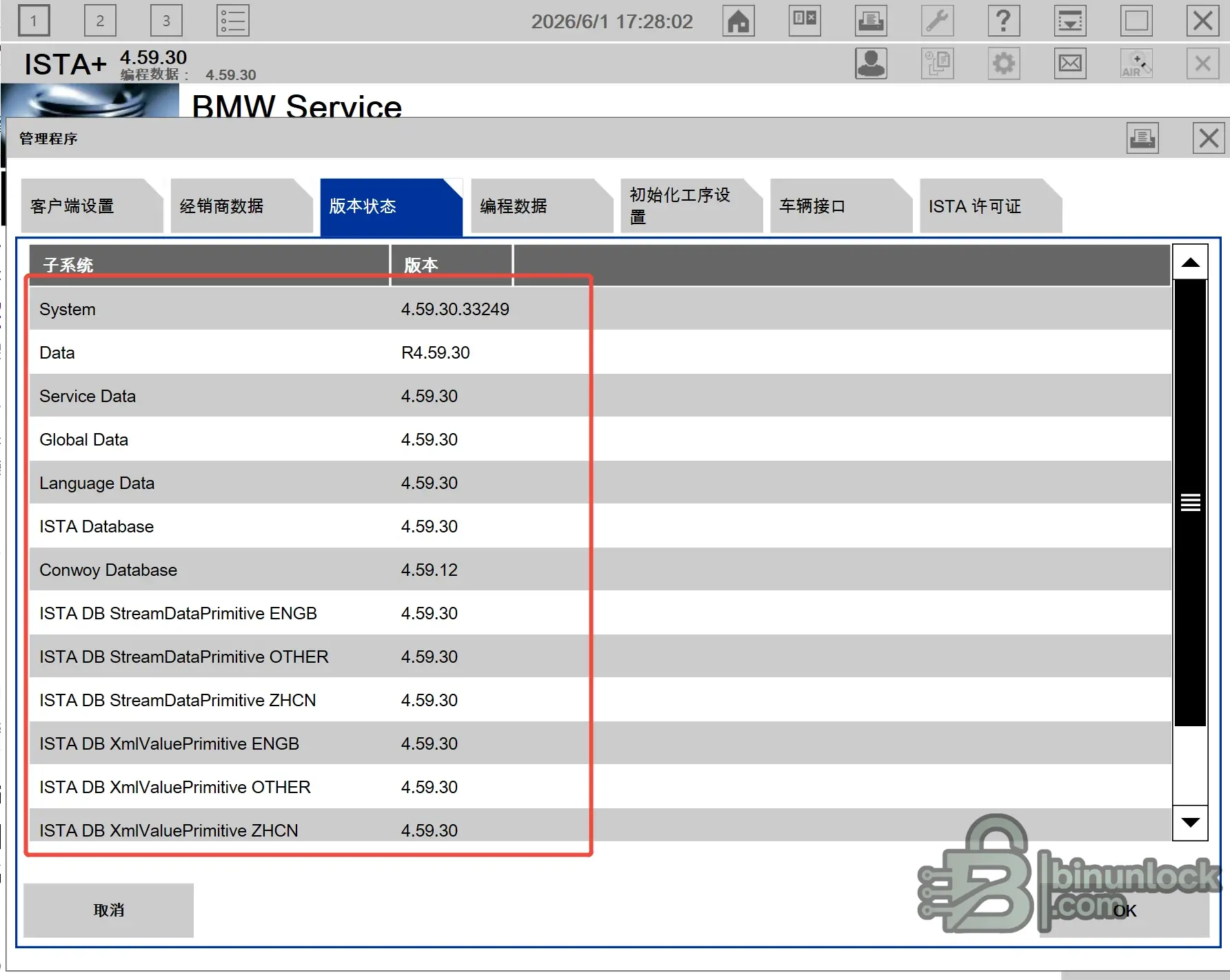
Task: Open the user profile icon
Action: 871,63
